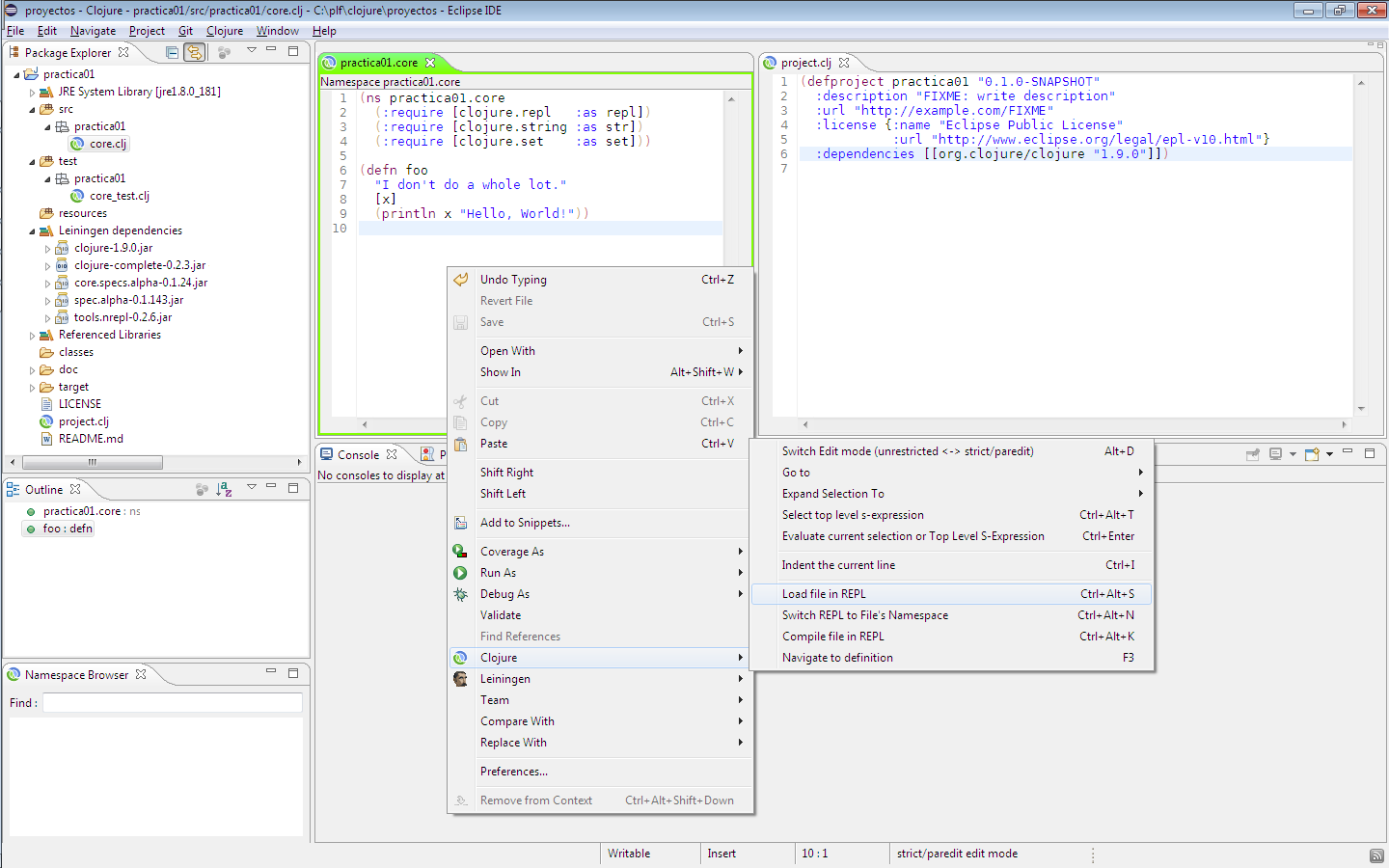
Task: Collapse the practica01 project root node
Action: tap(16, 74)
